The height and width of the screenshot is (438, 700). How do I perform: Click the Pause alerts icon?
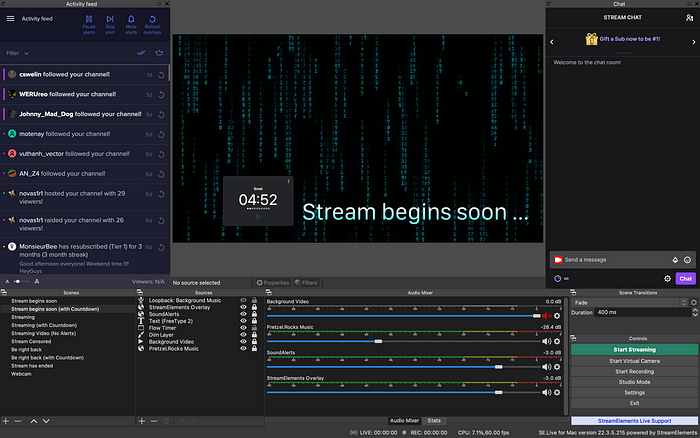coord(89,19)
